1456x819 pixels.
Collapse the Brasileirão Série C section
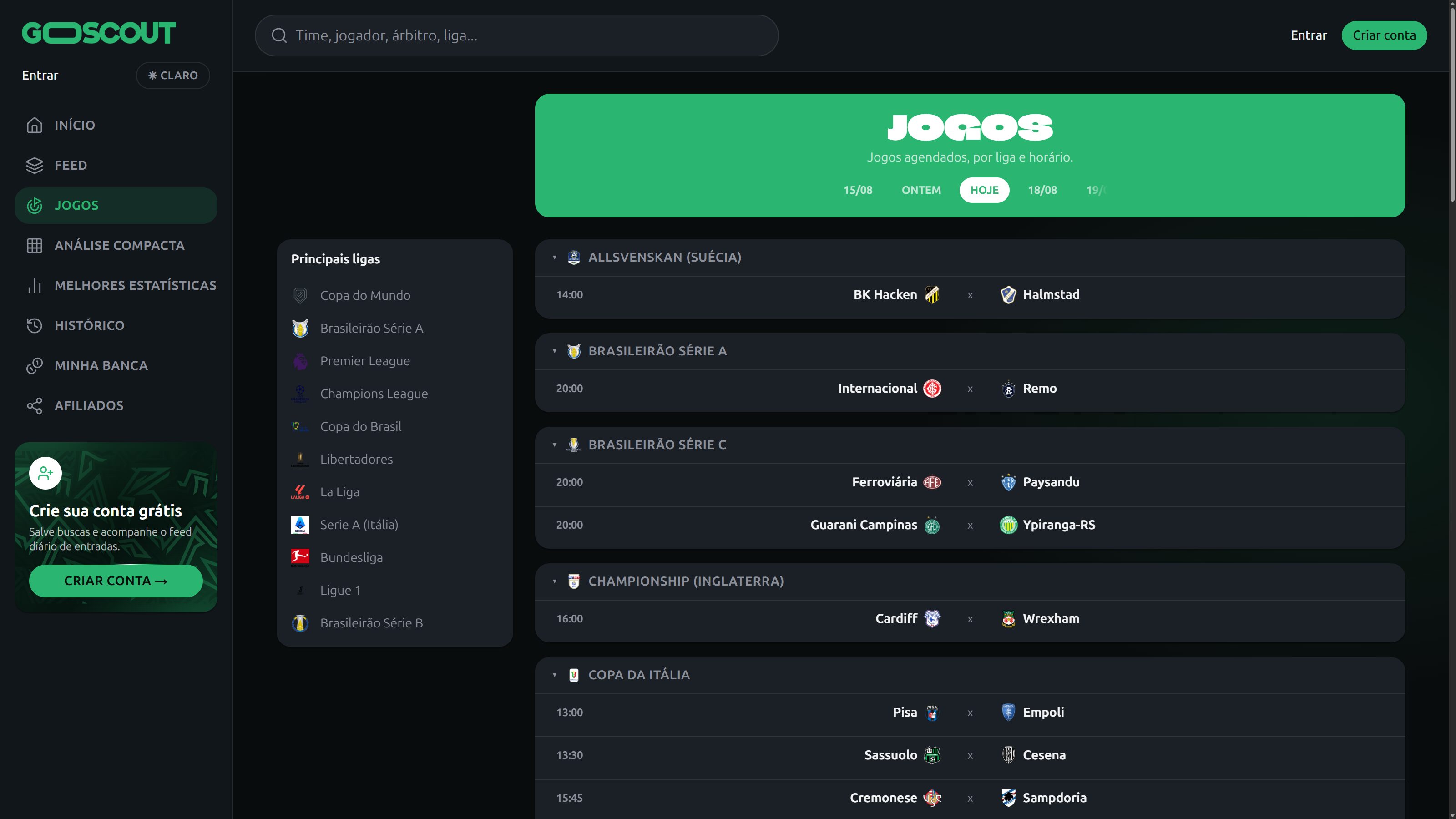point(555,445)
